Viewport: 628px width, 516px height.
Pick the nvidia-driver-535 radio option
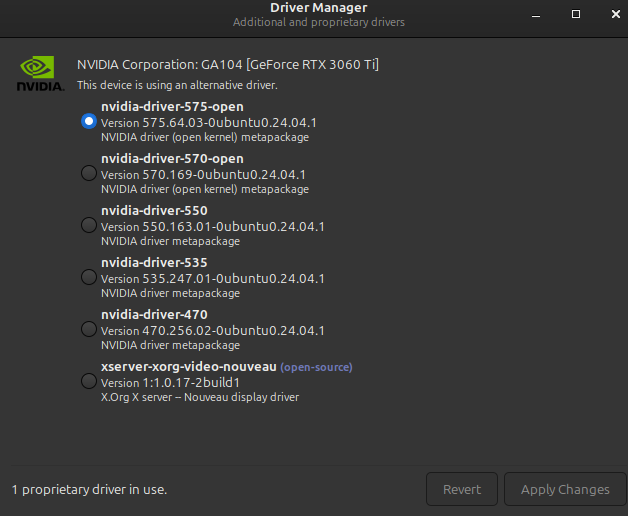[x=89, y=277]
